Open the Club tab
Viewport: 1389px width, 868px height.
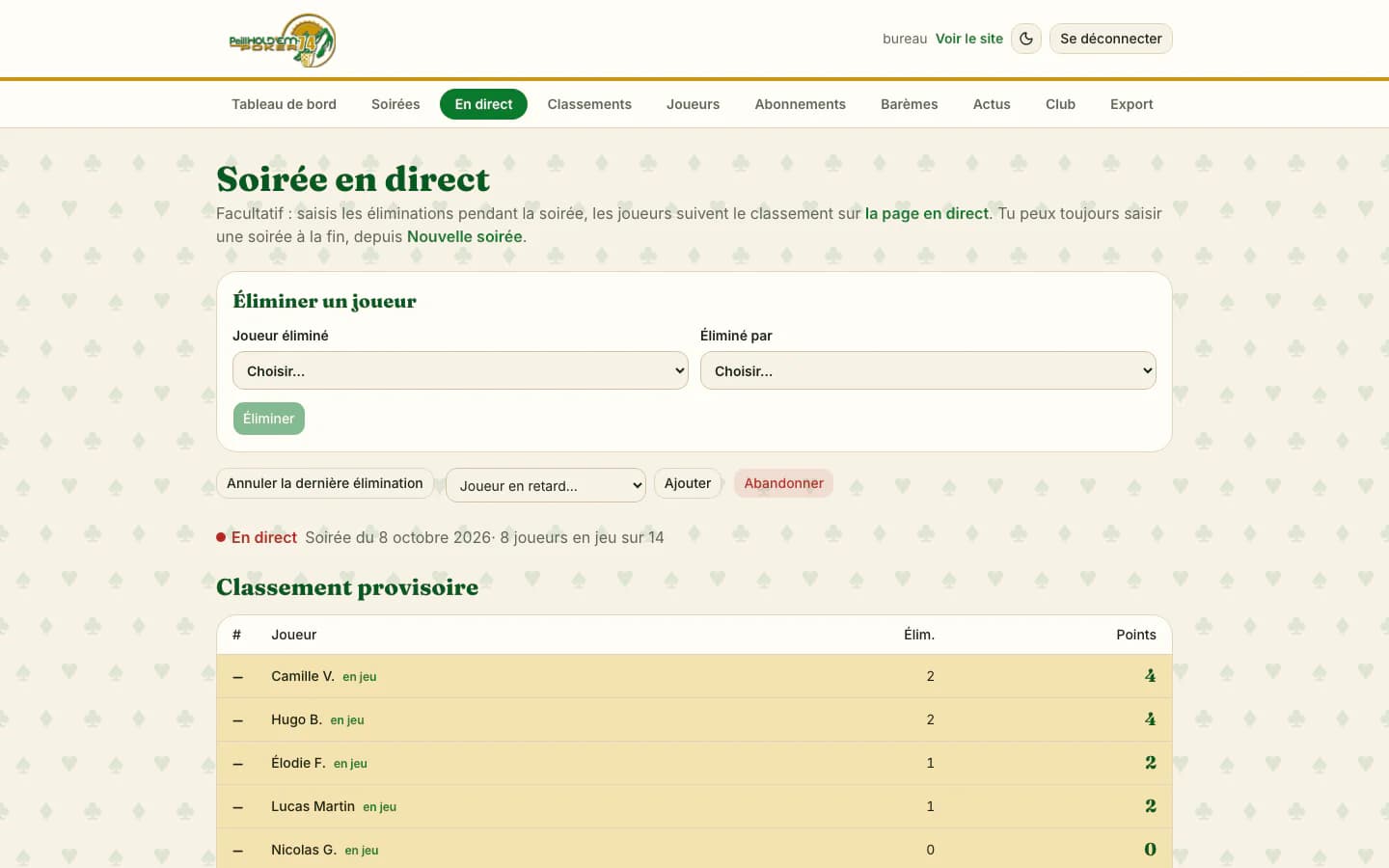point(1060,104)
